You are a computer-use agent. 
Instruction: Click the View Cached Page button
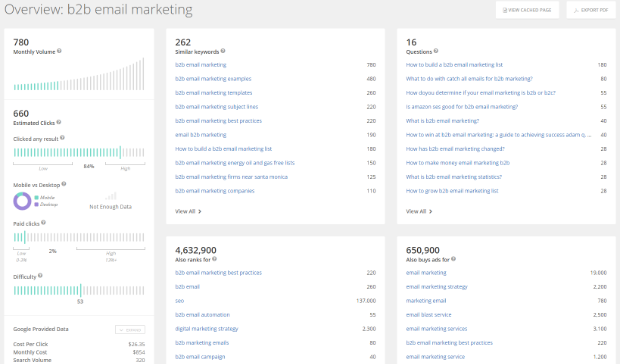[527, 10]
